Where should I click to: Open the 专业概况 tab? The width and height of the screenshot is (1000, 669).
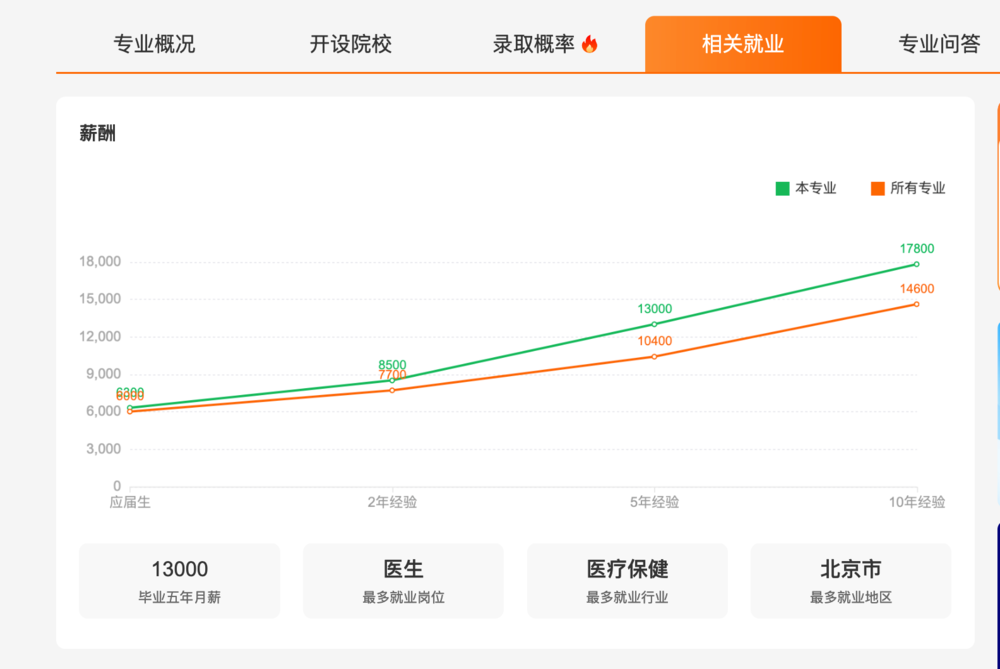click(154, 44)
